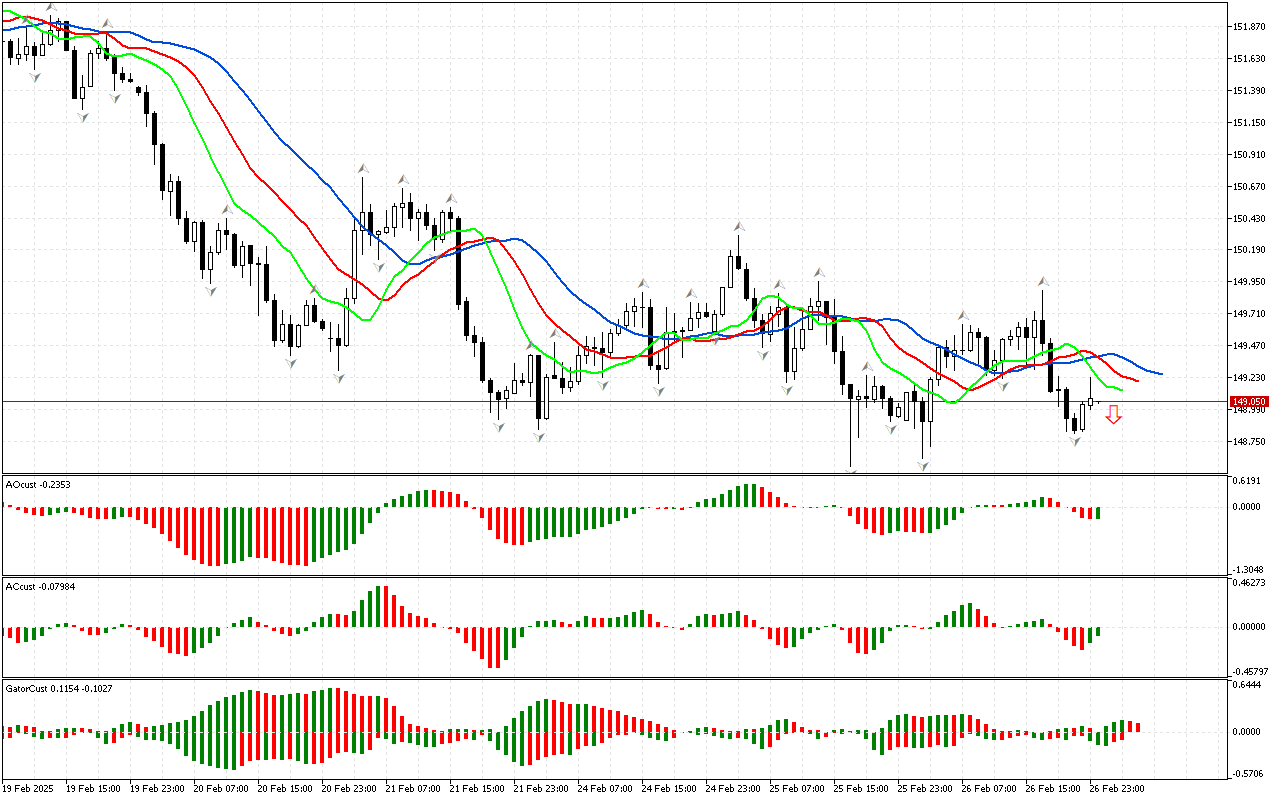Click the 149.950 price scale value

(x=1250, y=282)
